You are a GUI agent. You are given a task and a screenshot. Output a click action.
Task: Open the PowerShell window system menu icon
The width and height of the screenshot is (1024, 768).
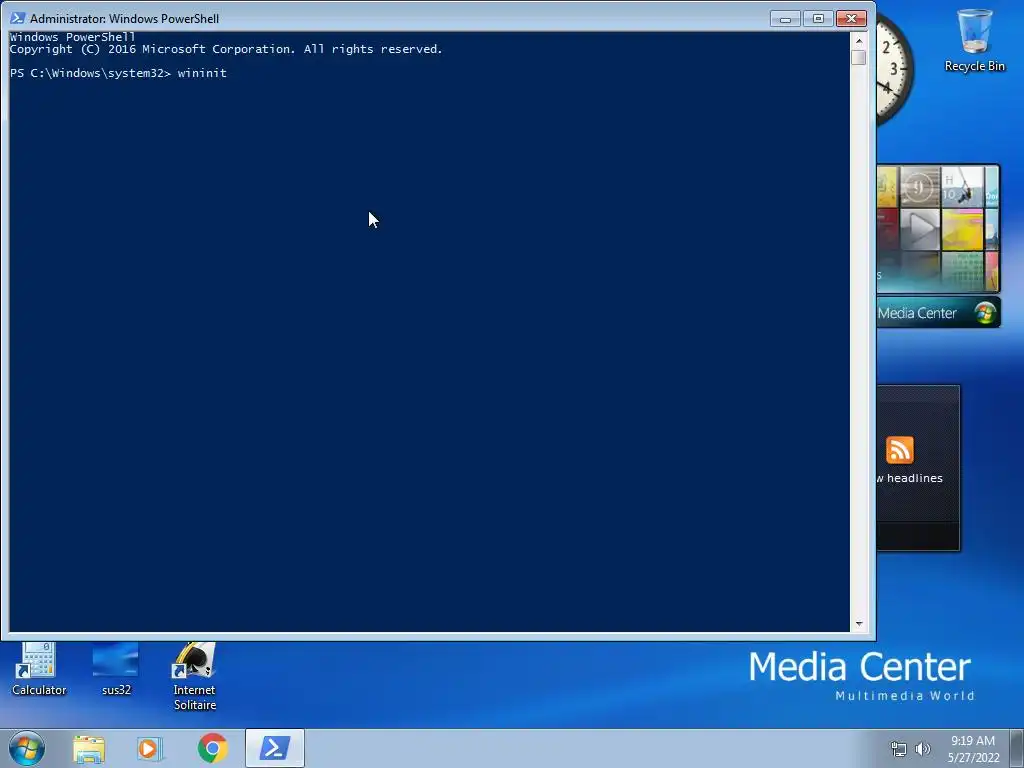pos(18,18)
